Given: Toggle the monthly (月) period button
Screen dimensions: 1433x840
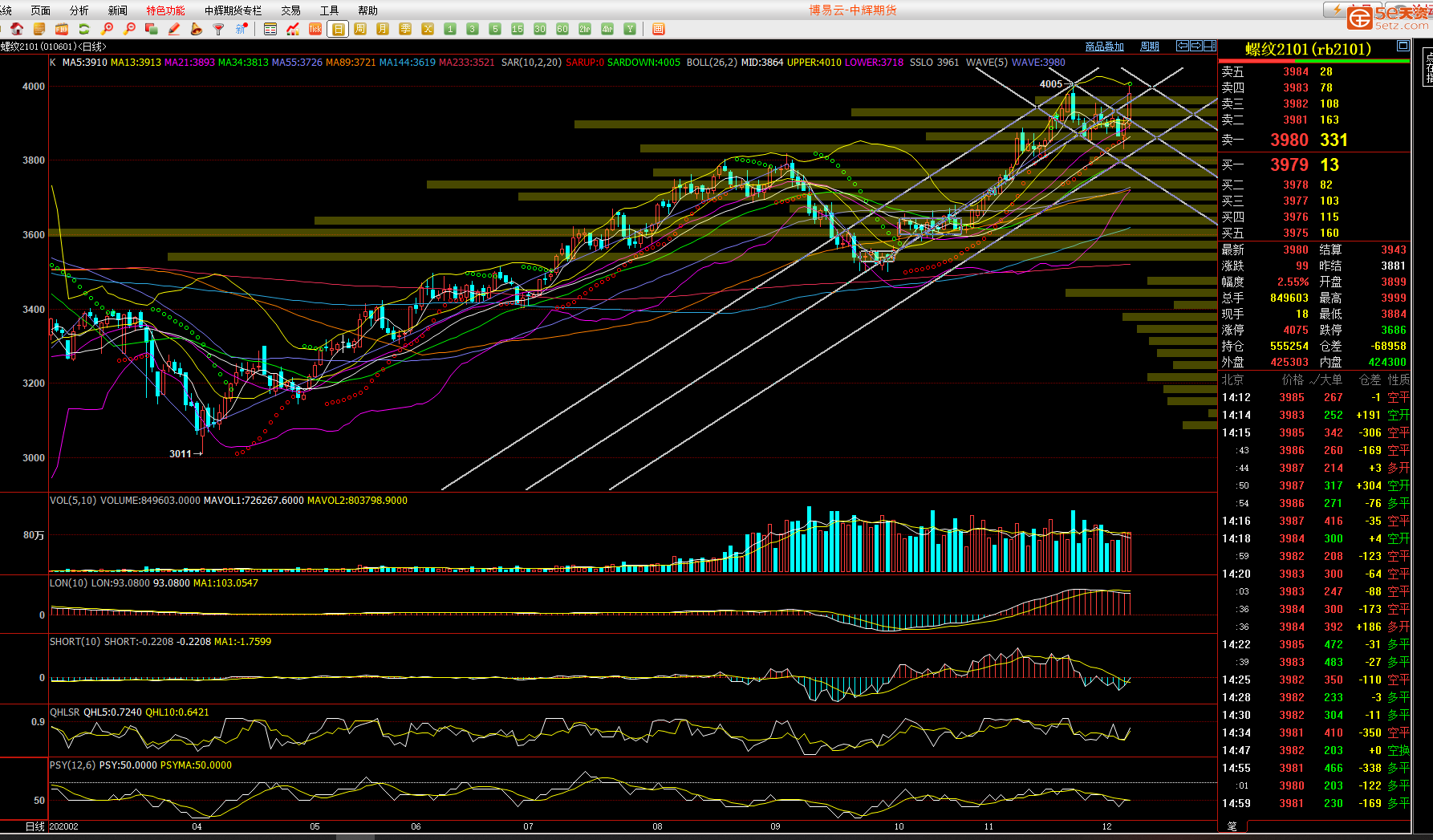Looking at the screenshot, I should 383,29.
